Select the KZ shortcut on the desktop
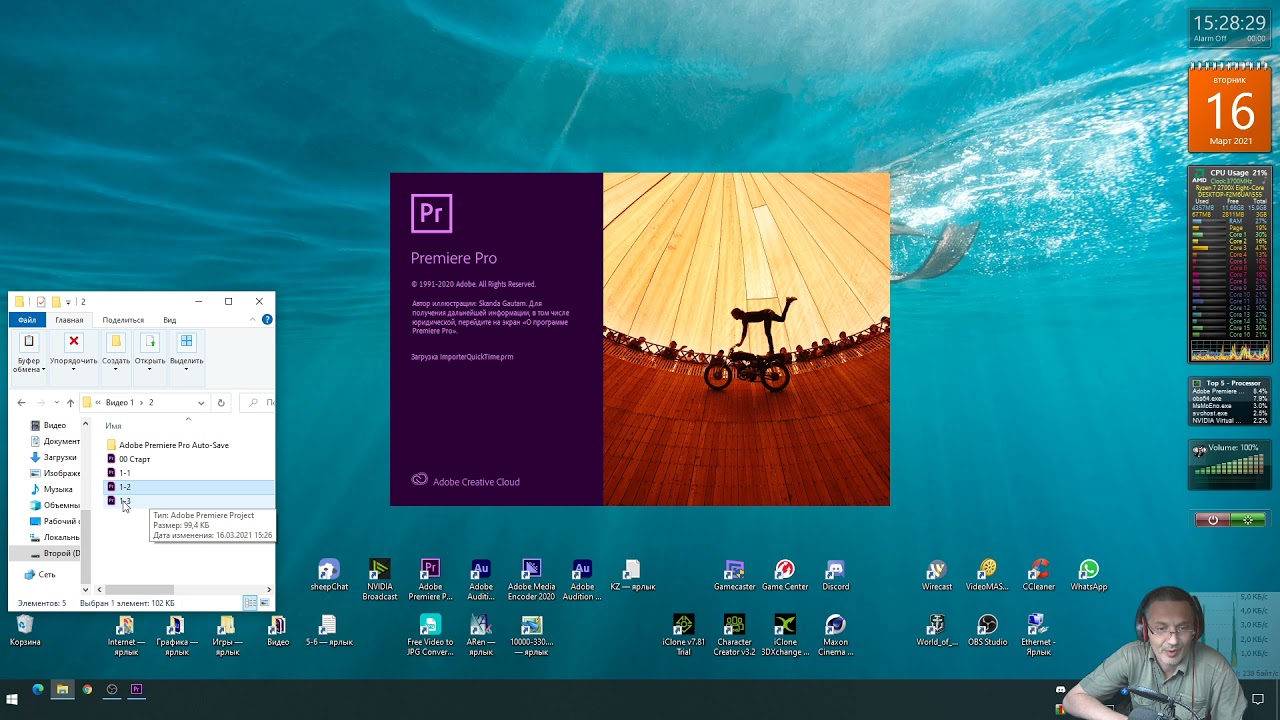This screenshot has width=1280, height=720. pyautogui.click(x=632, y=576)
